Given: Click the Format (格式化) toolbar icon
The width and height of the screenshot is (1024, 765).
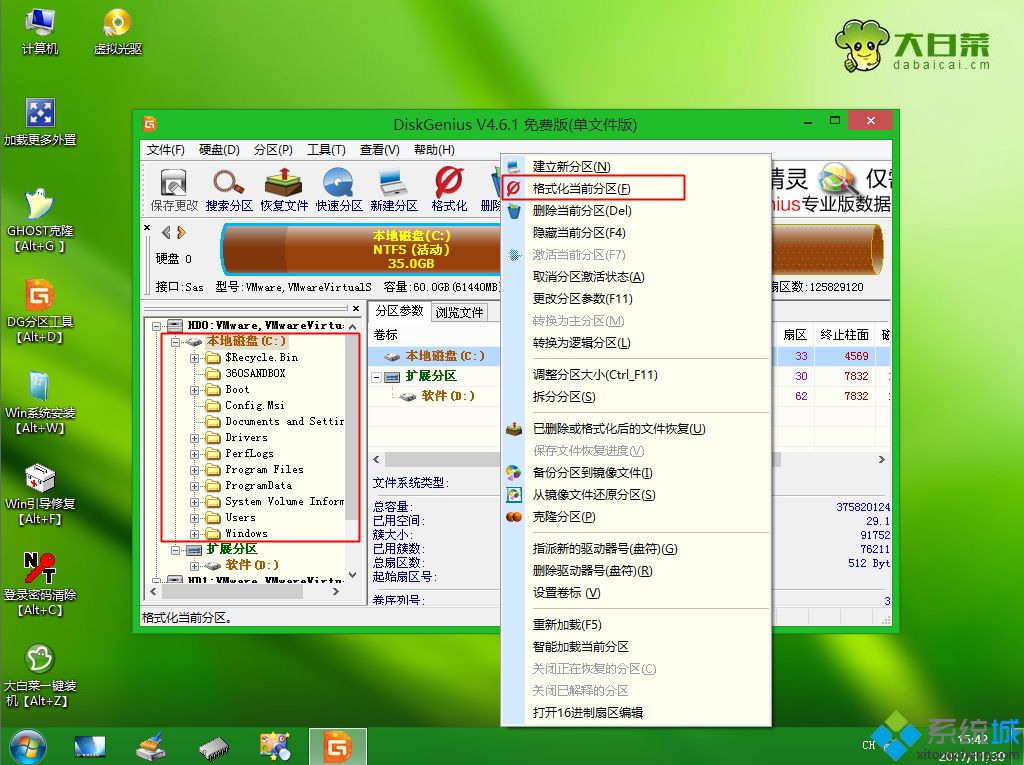Looking at the screenshot, I should pyautogui.click(x=449, y=189).
